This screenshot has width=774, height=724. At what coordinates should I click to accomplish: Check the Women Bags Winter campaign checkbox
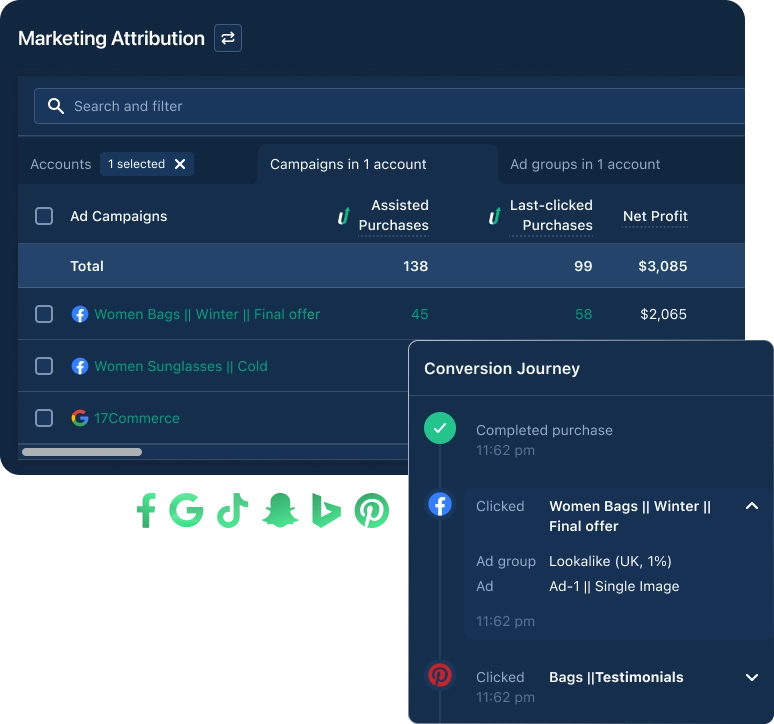44,314
